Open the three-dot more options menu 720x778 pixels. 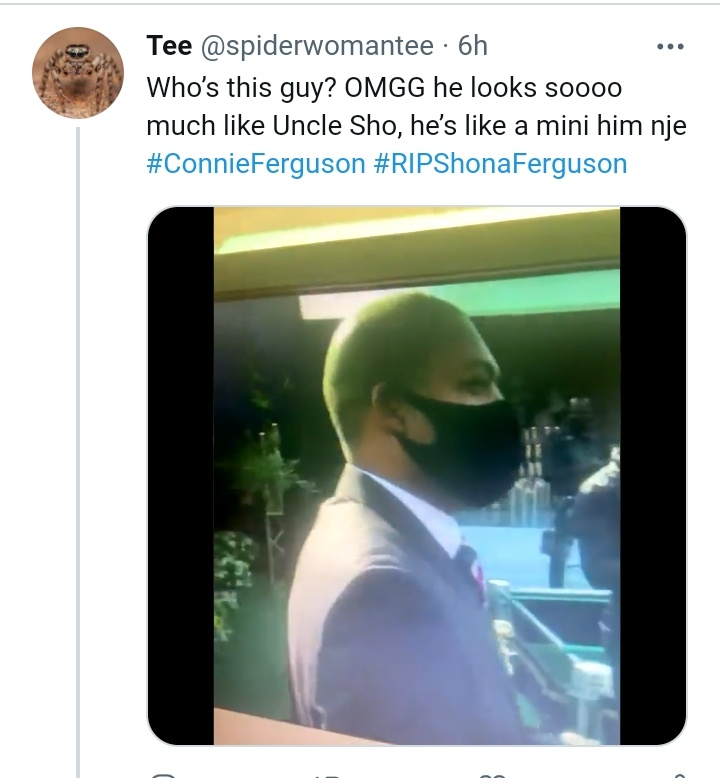668,46
